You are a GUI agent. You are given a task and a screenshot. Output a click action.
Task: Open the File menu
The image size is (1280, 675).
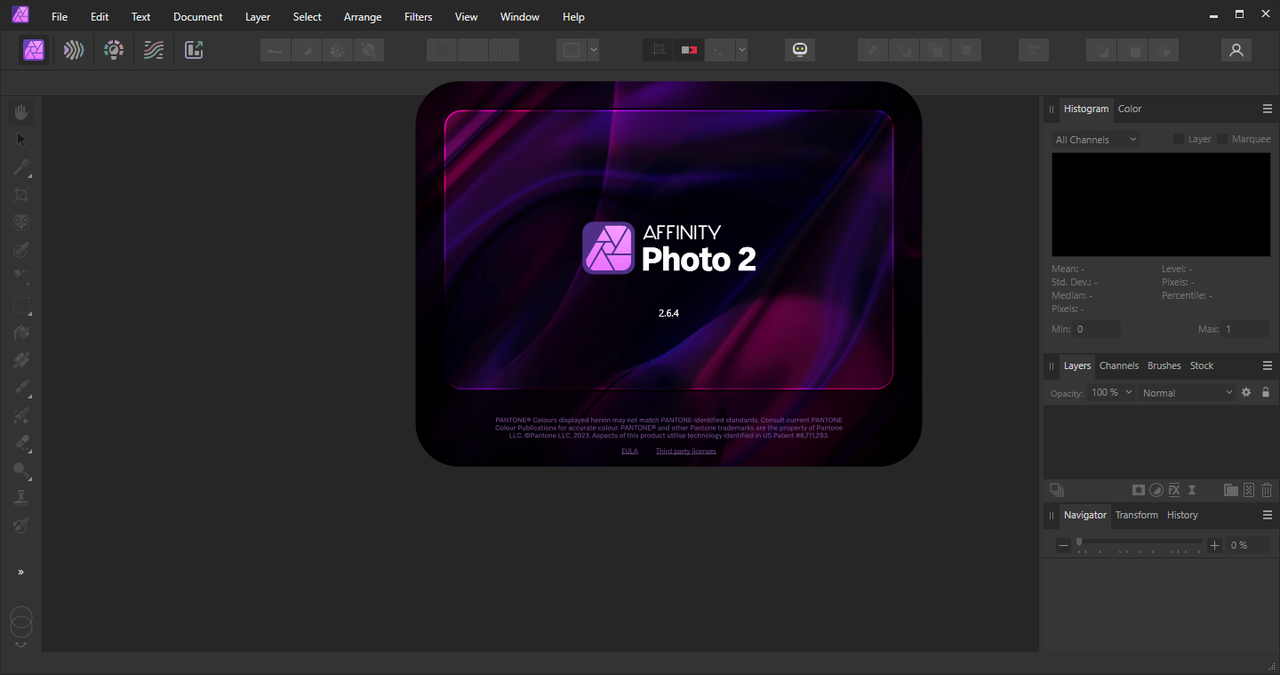60,17
